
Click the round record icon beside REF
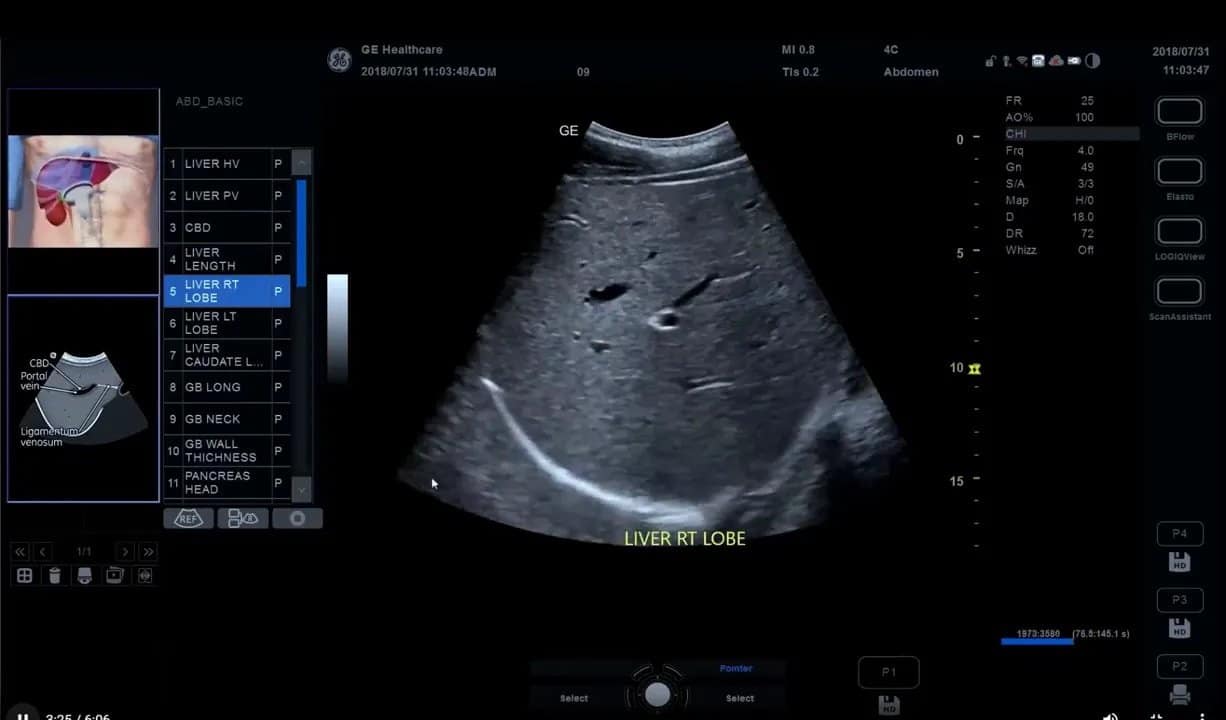click(x=297, y=518)
